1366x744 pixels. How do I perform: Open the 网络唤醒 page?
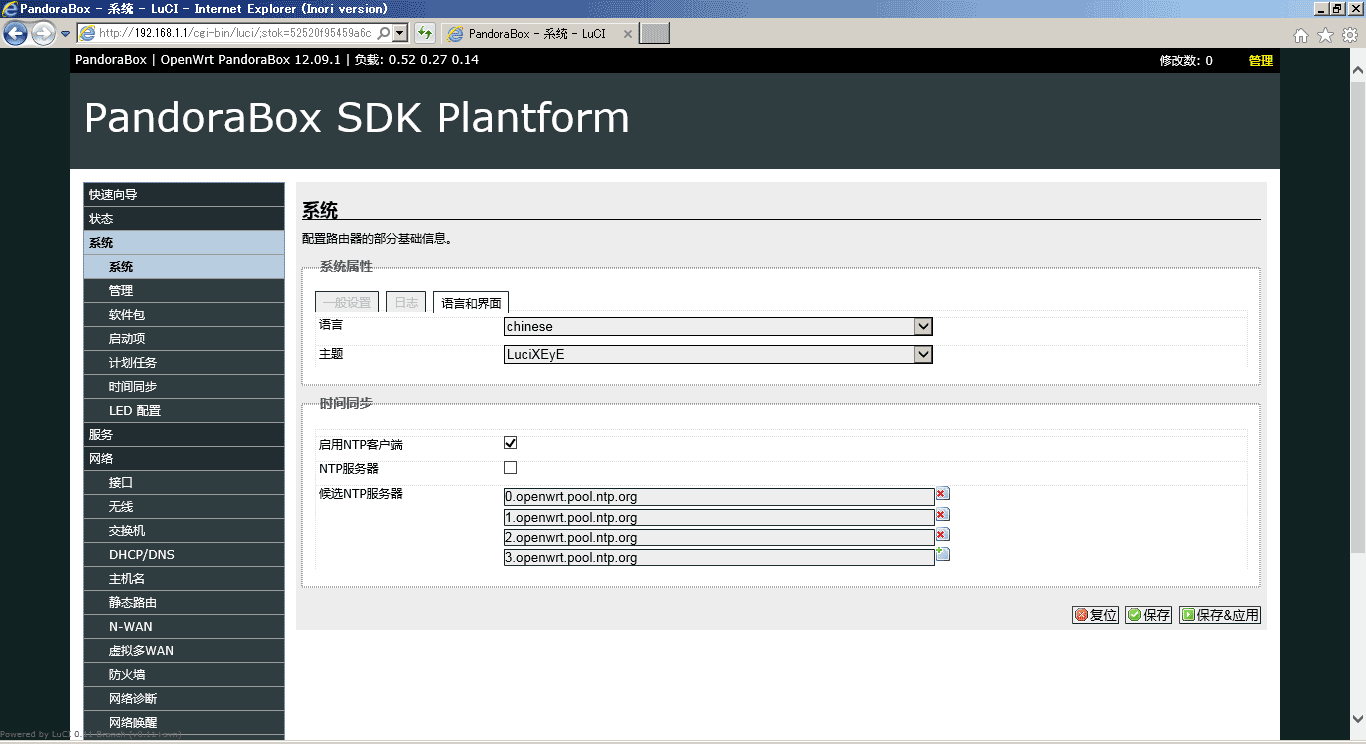tap(184, 722)
